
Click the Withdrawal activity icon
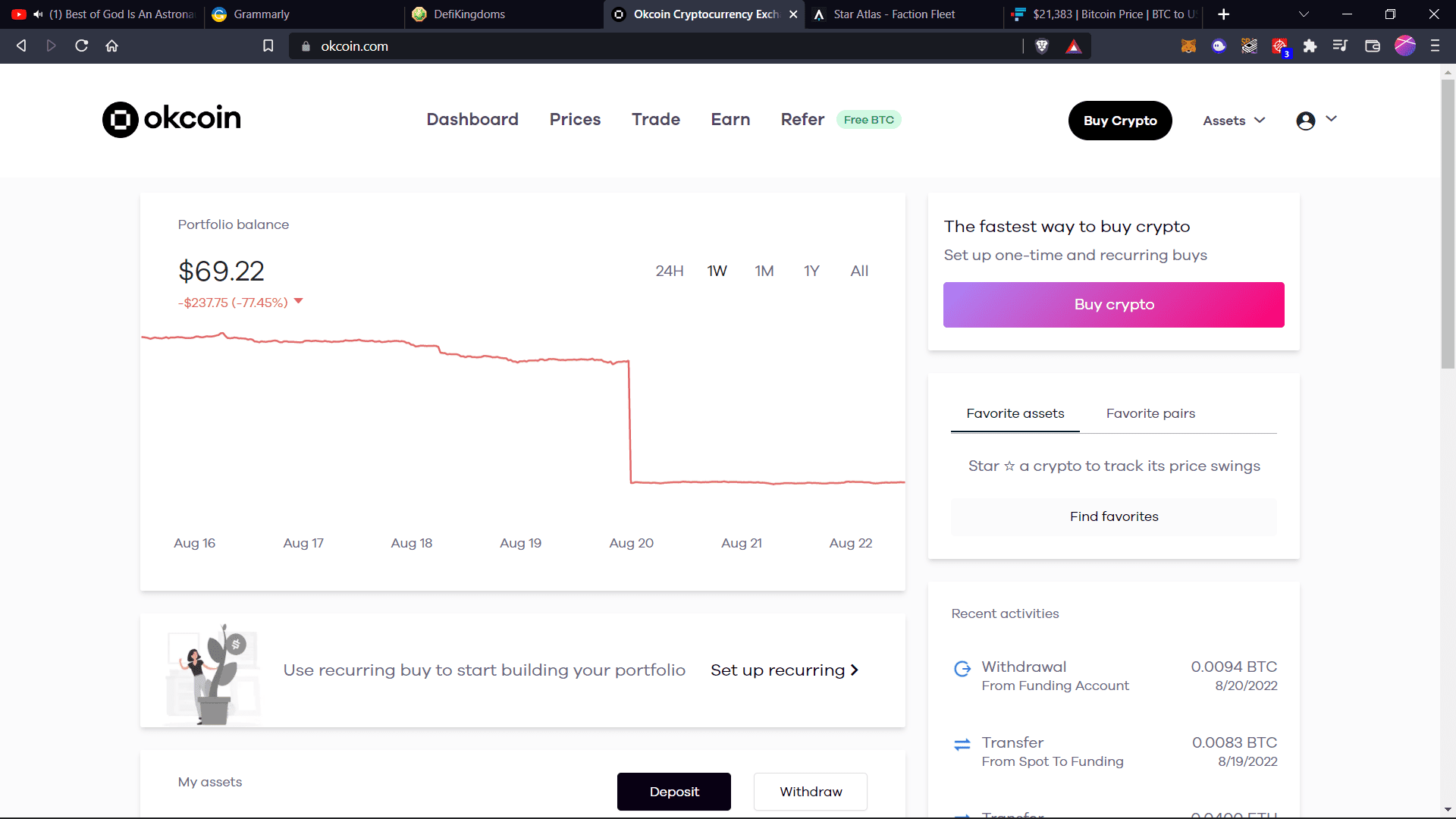click(962, 668)
